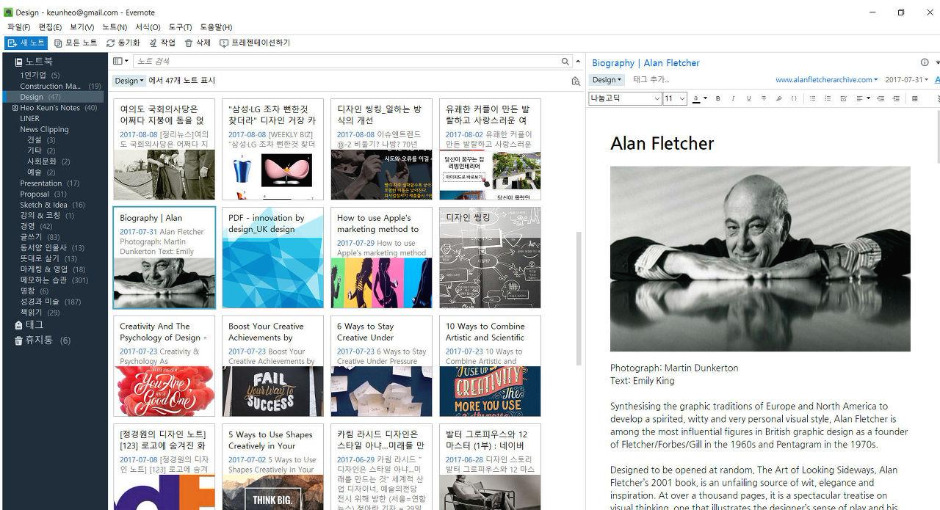Image resolution: width=940 pixels, height=510 pixels.
Task: Select the 메모하는 습관 notebook
Action: pos(54,280)
